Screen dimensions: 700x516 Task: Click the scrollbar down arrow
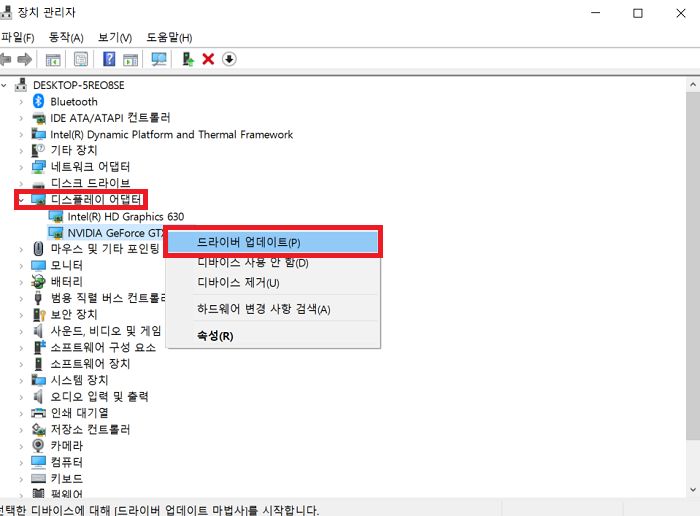tap(693, 490)
